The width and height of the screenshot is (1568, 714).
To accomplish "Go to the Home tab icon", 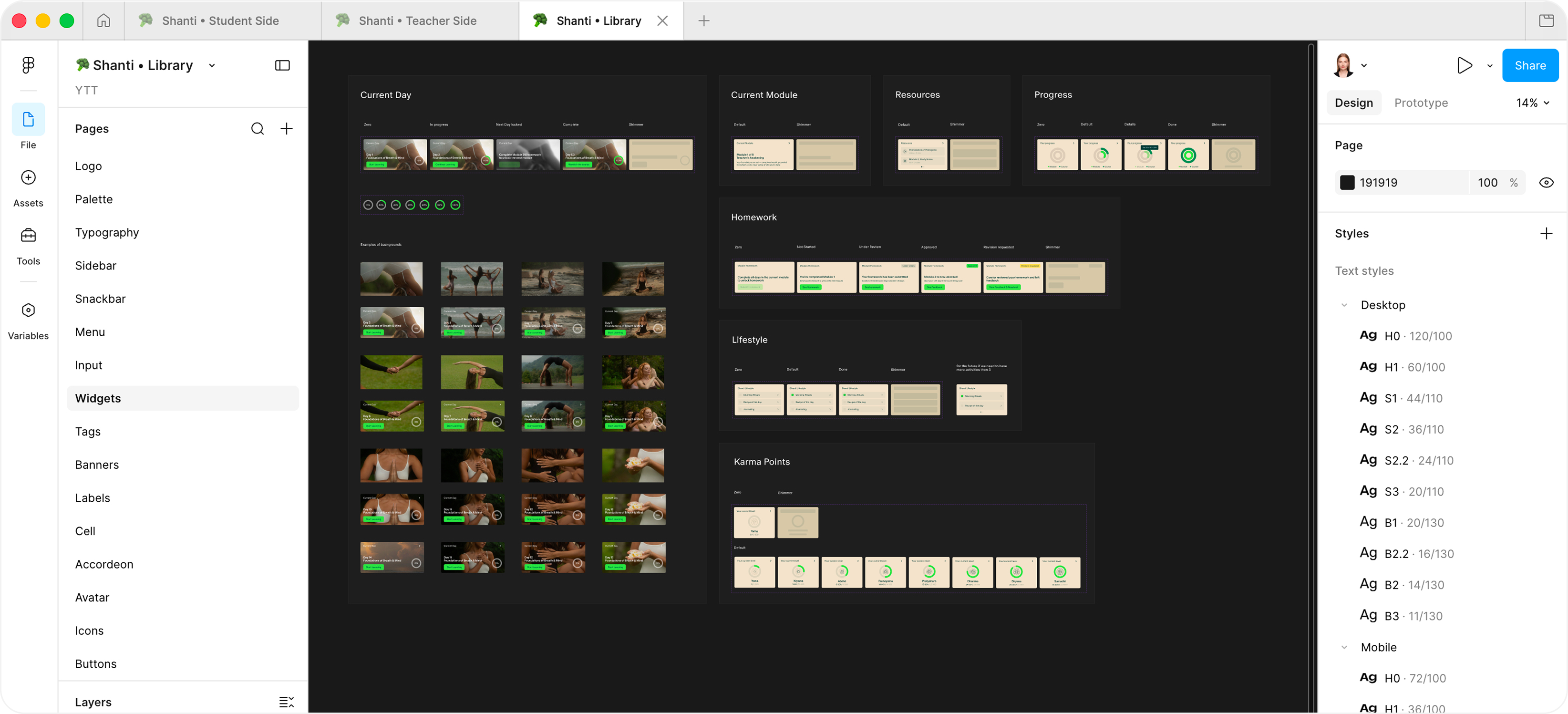I will [x=103, y=21].
